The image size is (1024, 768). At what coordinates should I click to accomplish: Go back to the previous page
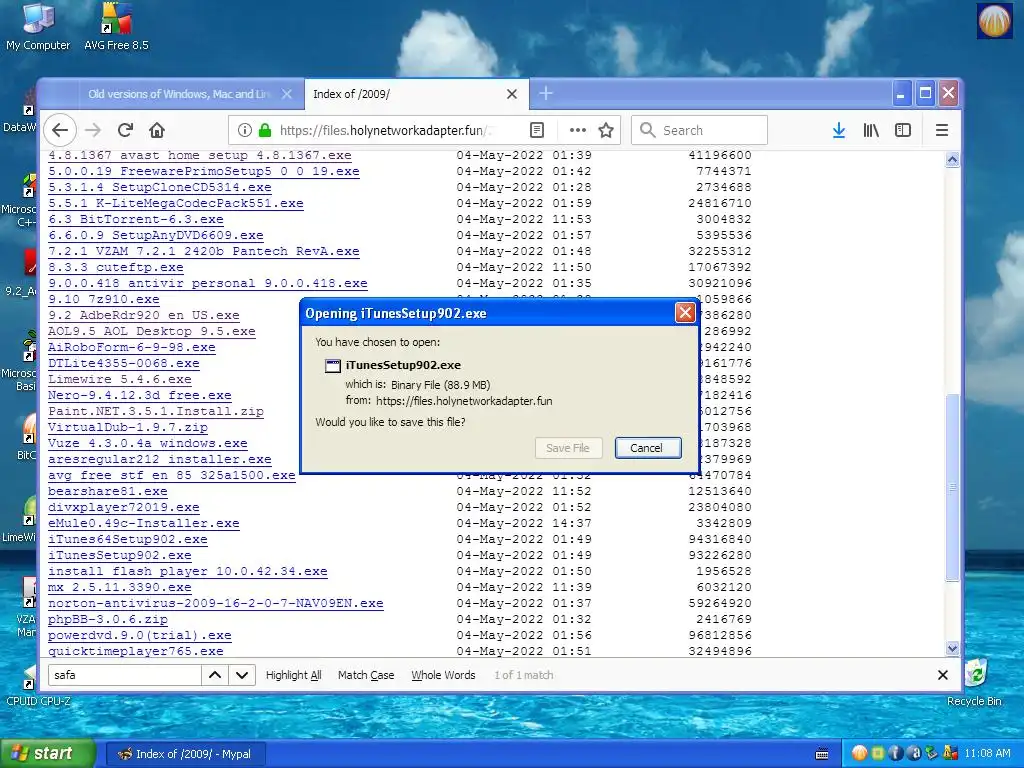60,130
